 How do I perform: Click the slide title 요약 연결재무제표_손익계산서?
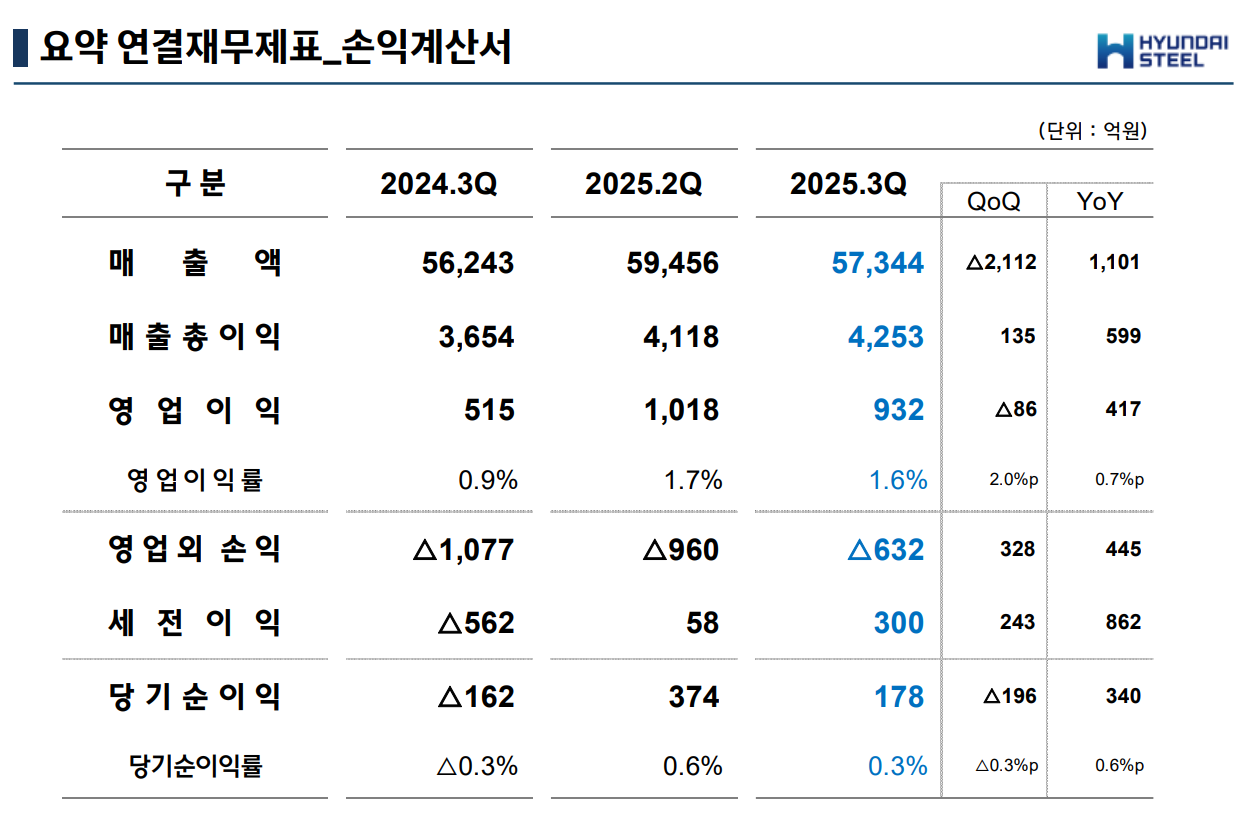[x=275, y=48]
